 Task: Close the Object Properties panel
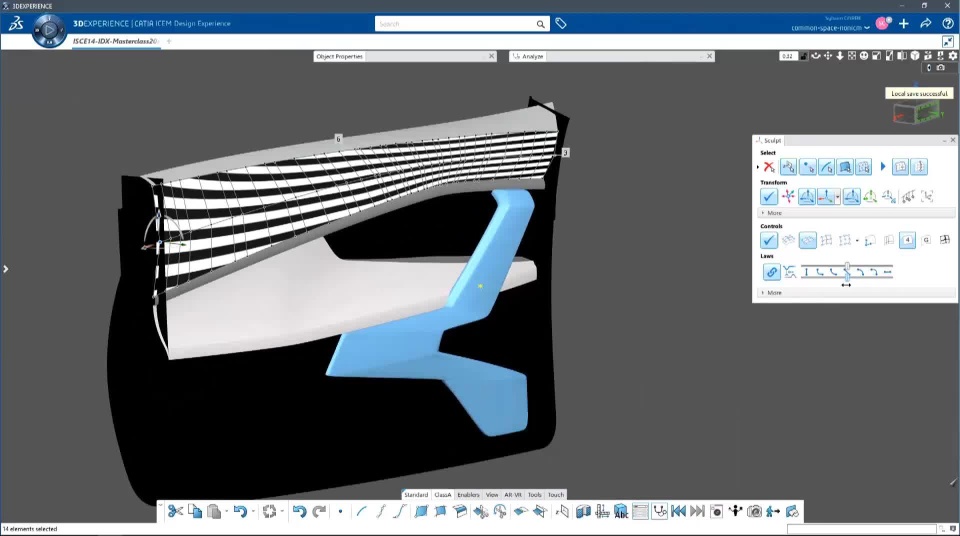[x=491, y=56]
